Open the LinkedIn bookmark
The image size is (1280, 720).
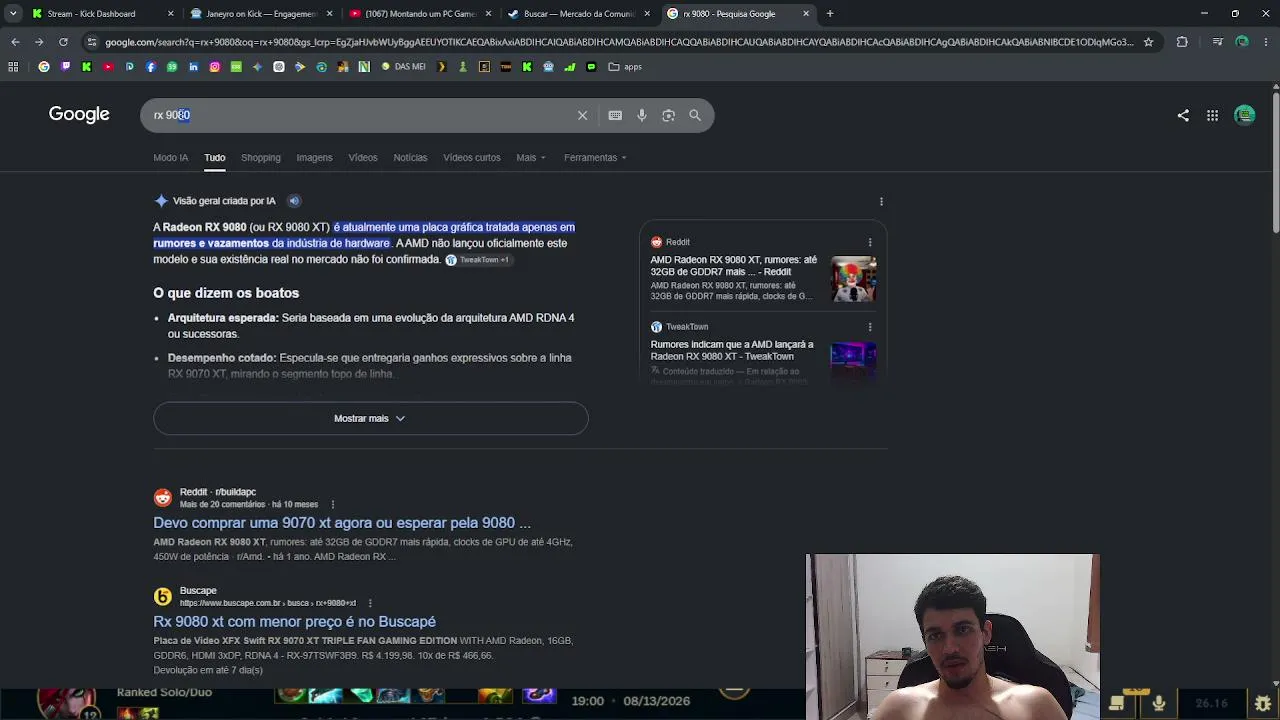pos(193,67)
